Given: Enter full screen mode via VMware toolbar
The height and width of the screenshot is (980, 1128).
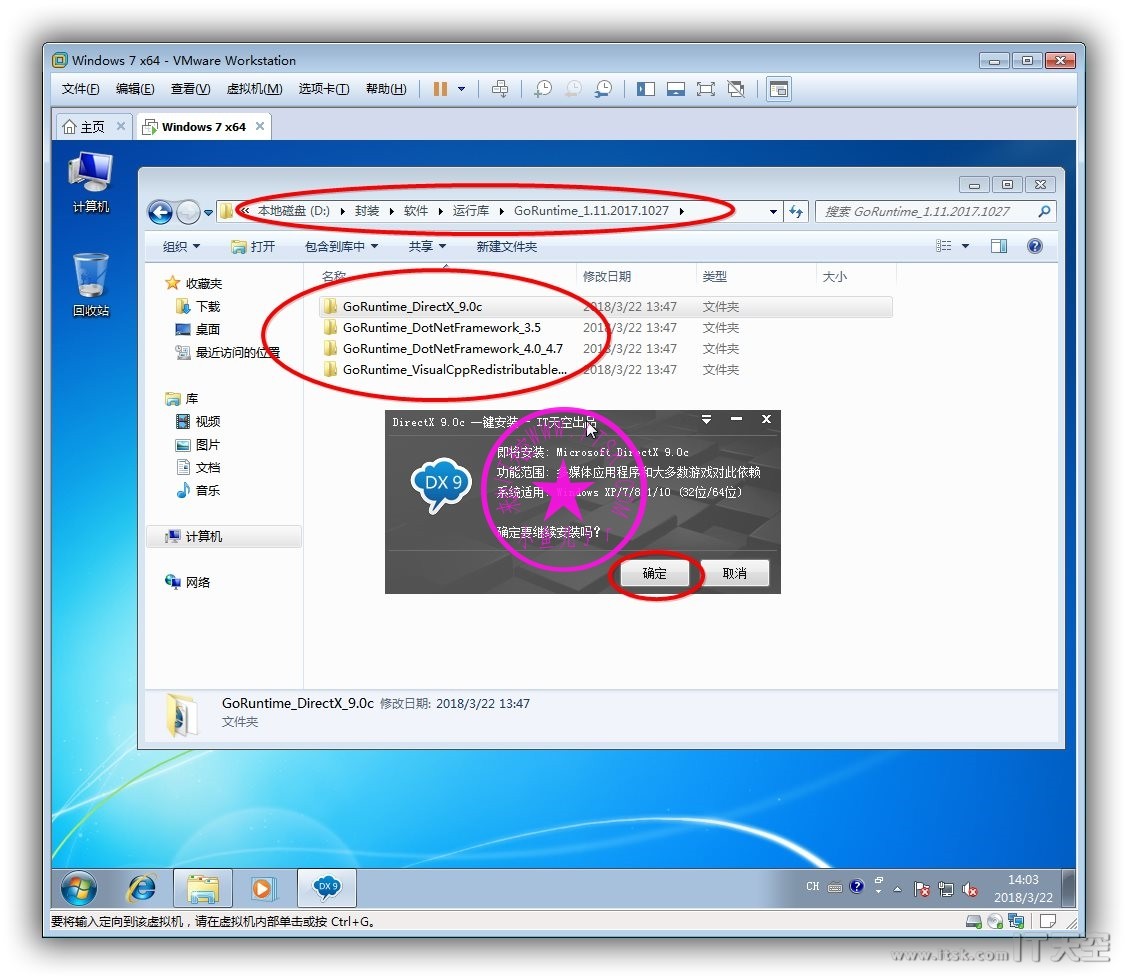Looking at the screenshot, I should click(706, 89).
